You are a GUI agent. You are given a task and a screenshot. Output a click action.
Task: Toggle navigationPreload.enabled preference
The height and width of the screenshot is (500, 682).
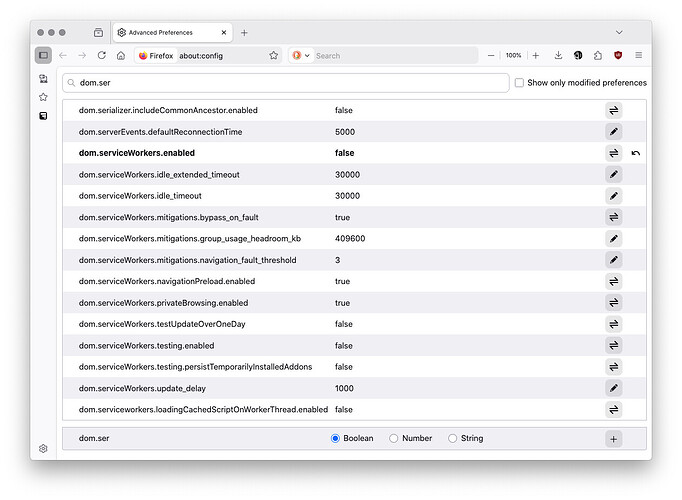[x=614, y=281]
